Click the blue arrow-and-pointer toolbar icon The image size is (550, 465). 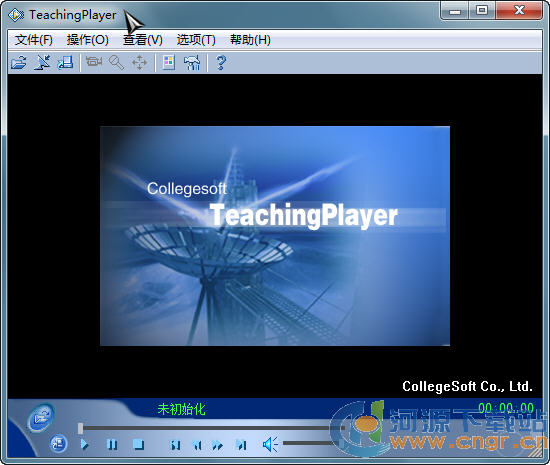tap(42, 63)
